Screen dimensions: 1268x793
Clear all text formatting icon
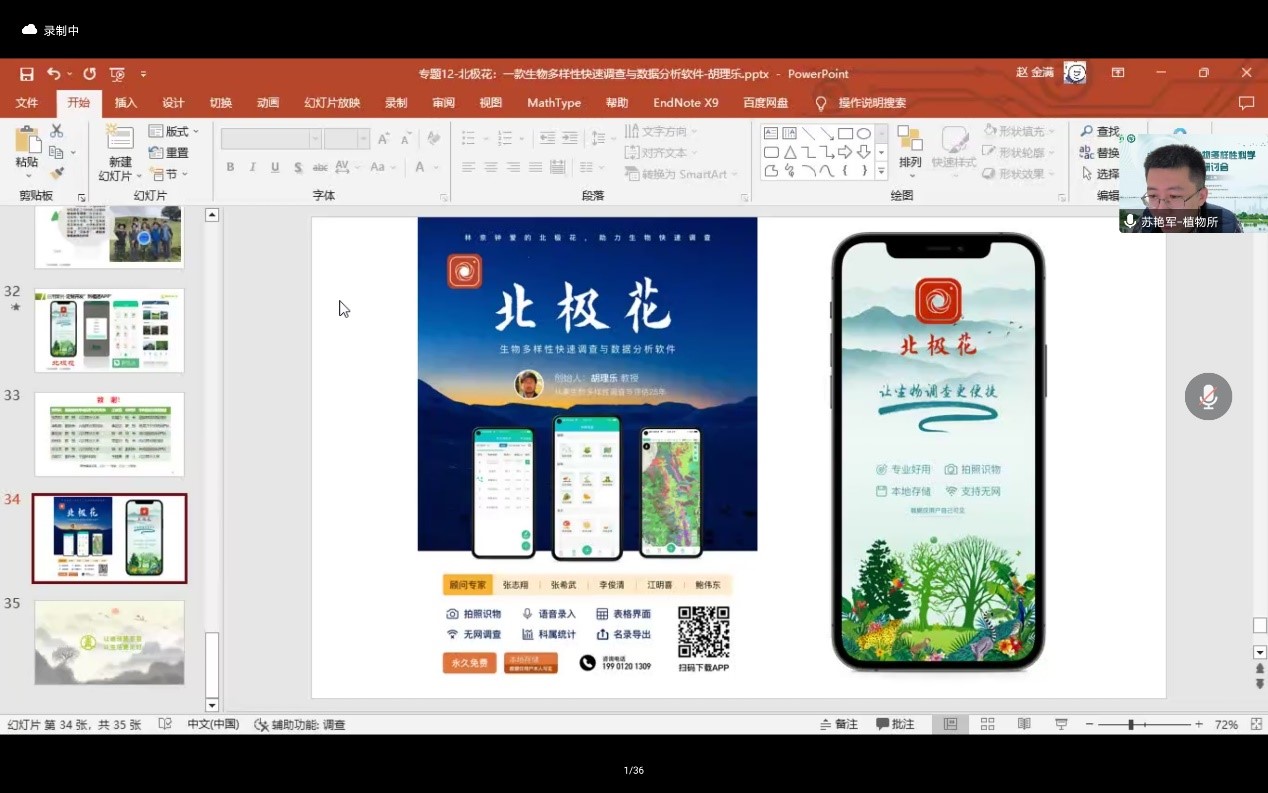(x=433, y=139)
